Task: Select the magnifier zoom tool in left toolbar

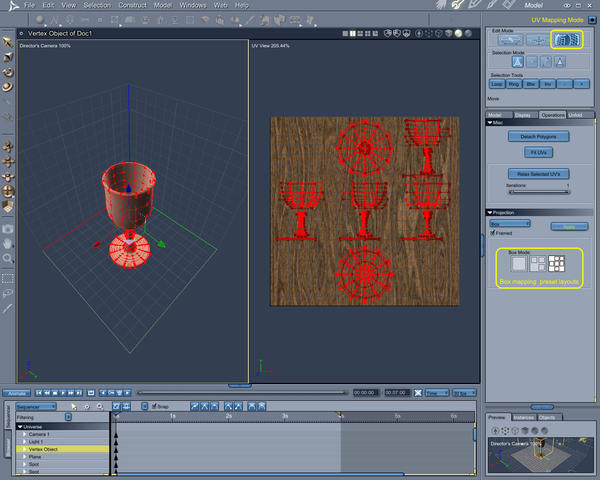Action: (8, 258)
